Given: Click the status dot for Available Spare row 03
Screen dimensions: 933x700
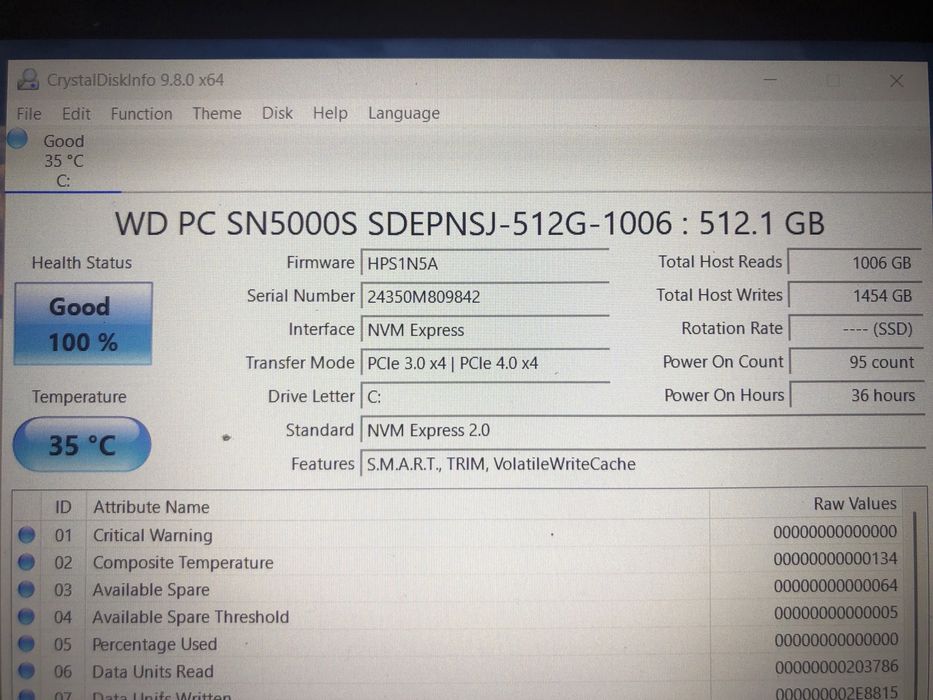Looking at the screenshot, I should tap(26, 589).
